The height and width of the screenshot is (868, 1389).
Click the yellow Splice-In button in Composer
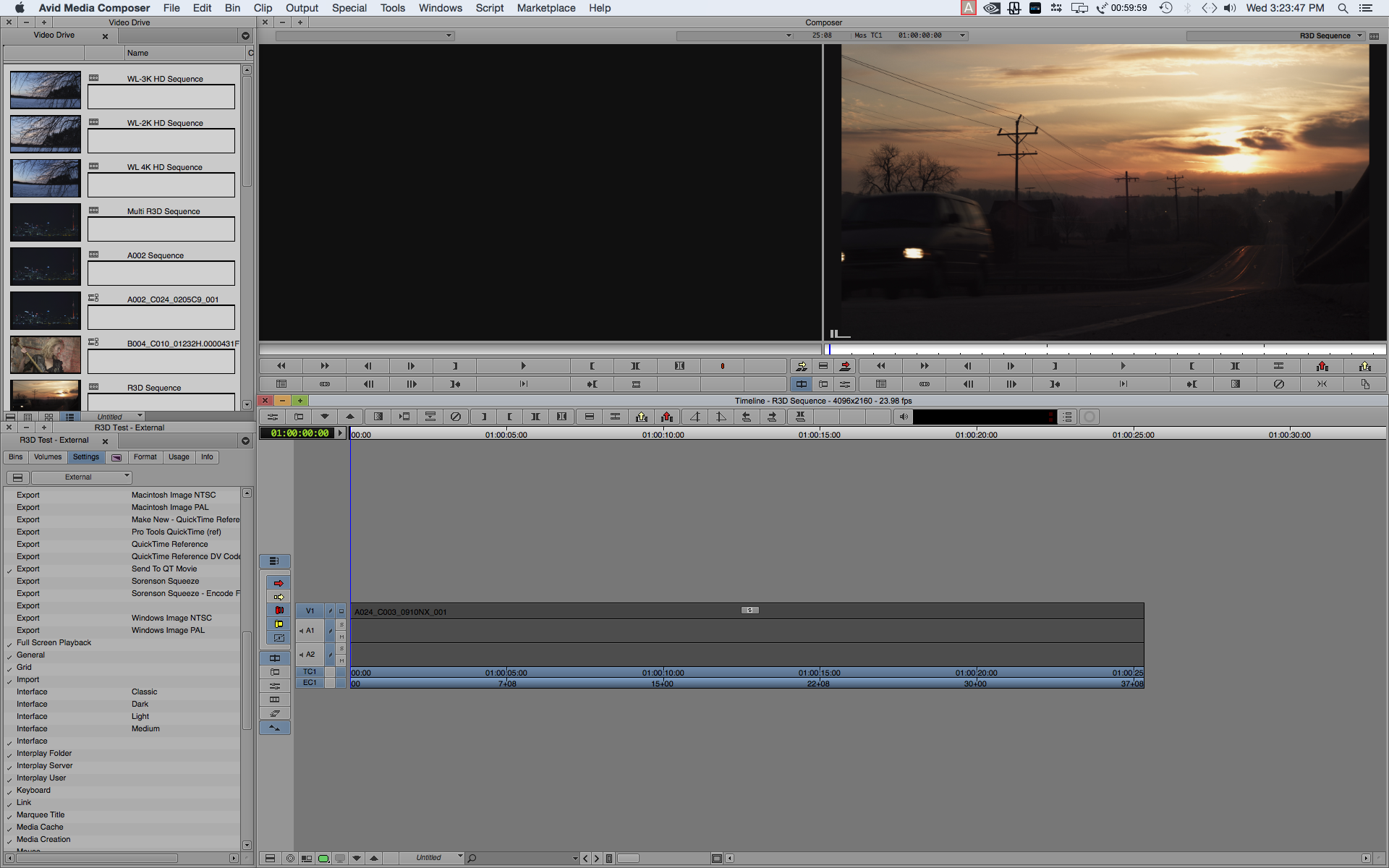(x=801, y=366)
